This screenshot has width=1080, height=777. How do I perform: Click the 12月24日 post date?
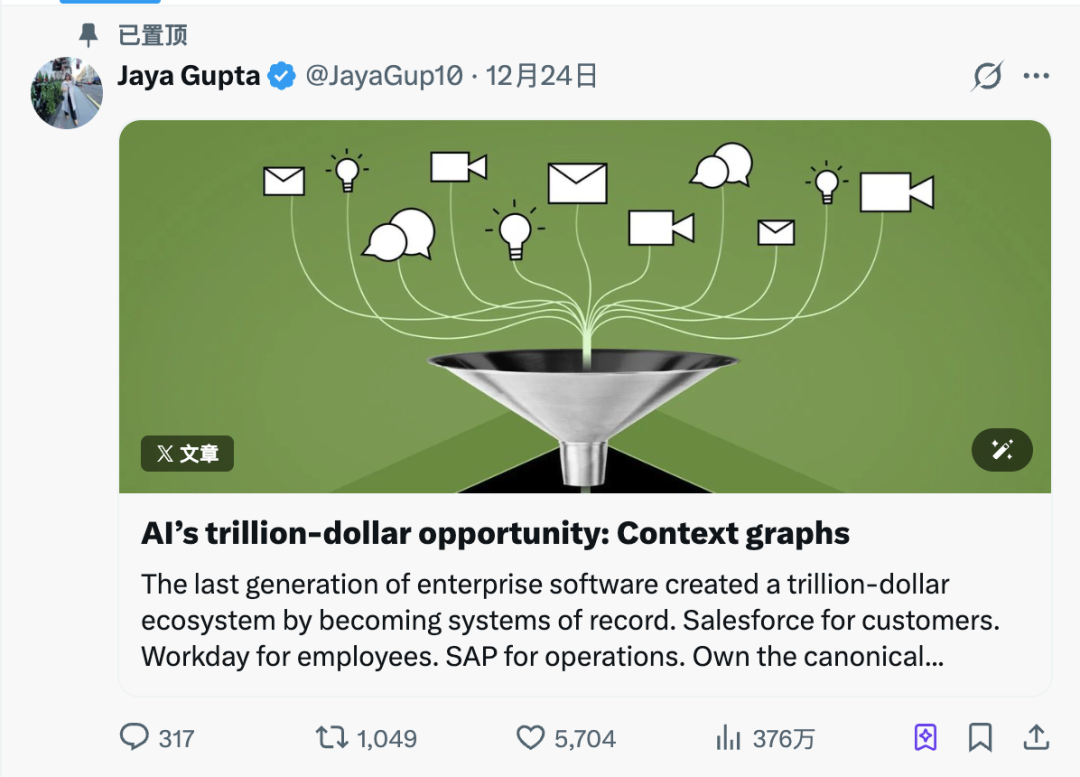pos(542,76)
